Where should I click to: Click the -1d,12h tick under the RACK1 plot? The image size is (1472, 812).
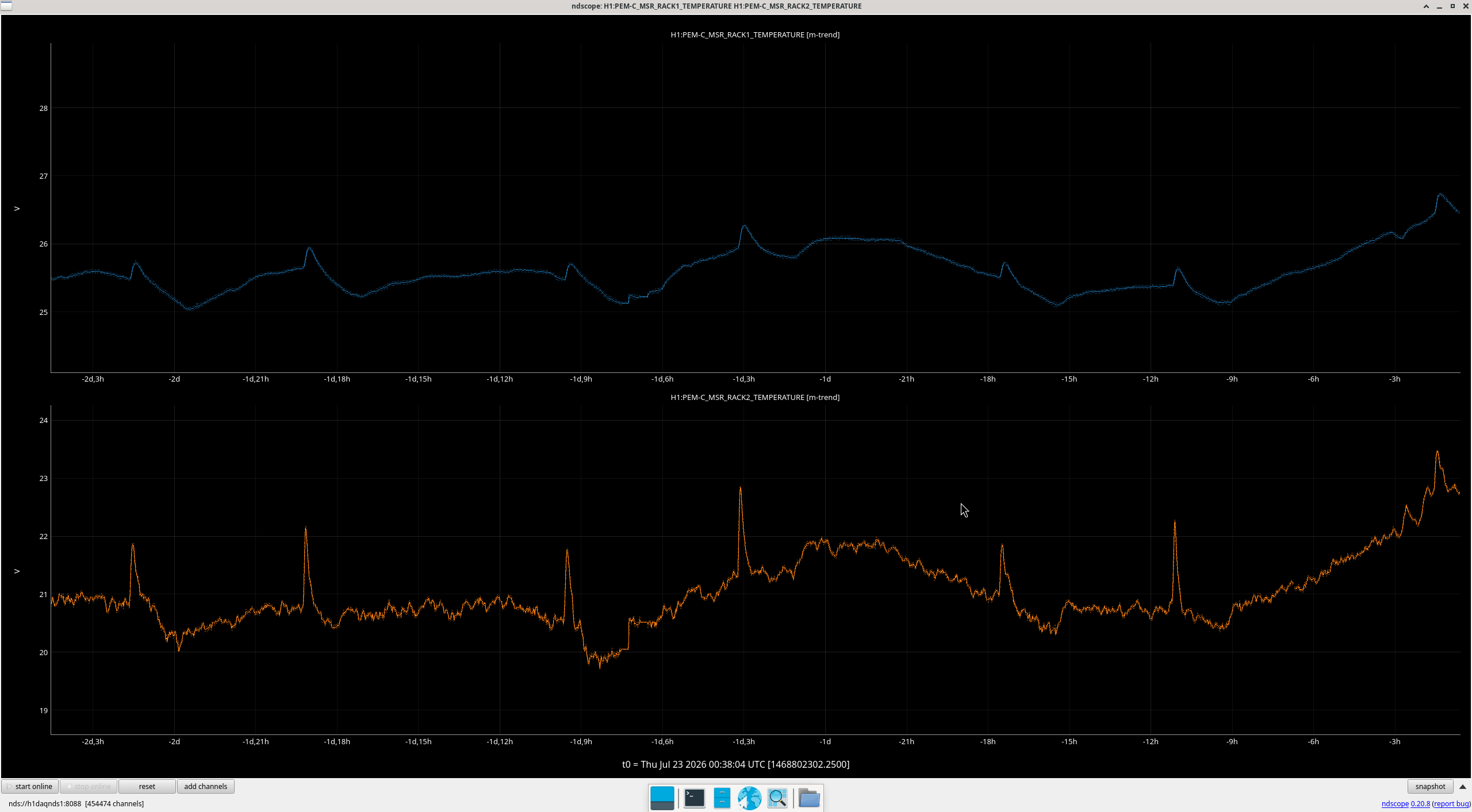point(500,379)
